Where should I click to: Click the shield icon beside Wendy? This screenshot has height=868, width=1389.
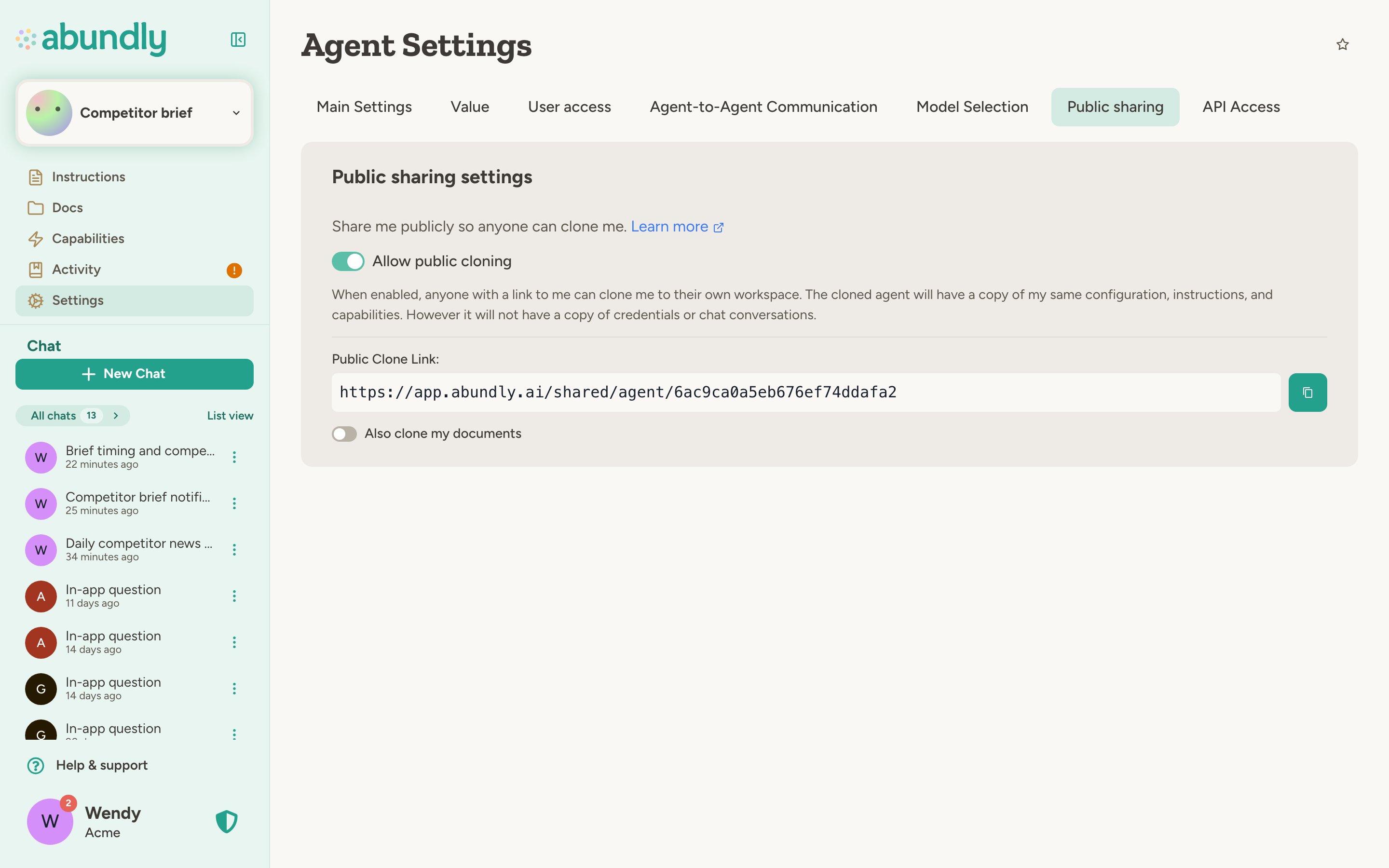pos(227,822)
